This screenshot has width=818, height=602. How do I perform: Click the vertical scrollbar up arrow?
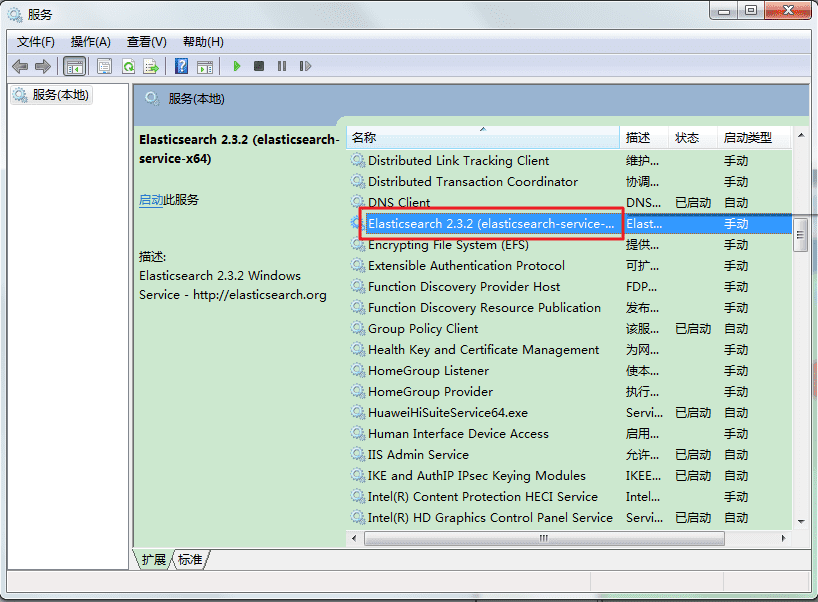(x=801, y=135)
